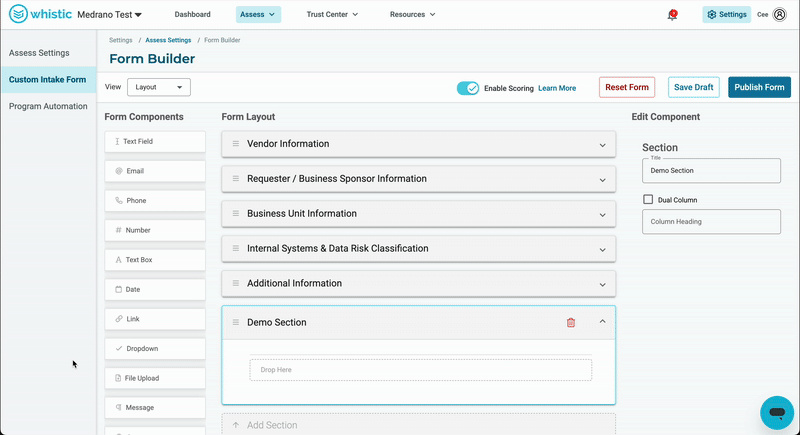Open the Settings button

[x=727, y=14]
